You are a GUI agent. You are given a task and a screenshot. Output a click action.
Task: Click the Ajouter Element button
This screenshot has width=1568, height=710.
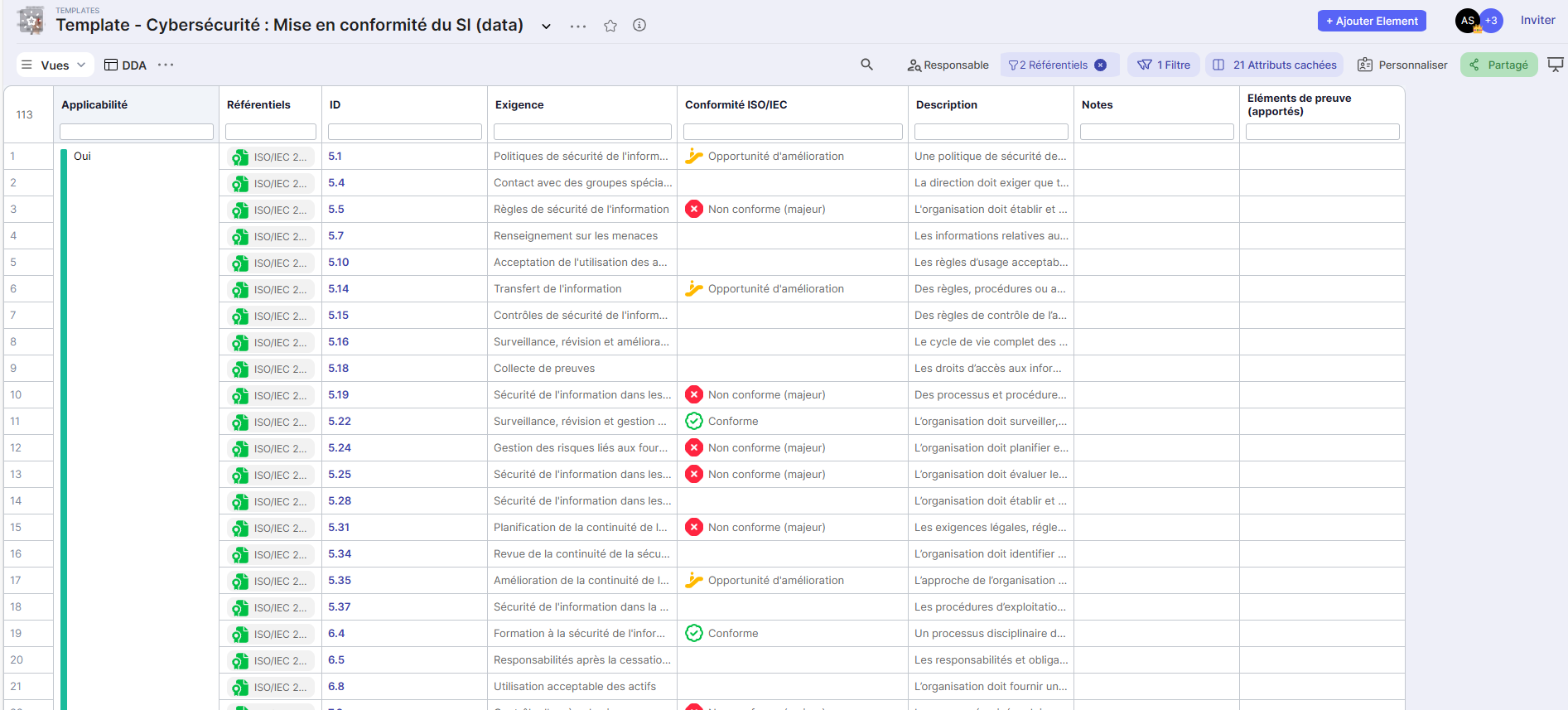point(1371,21)
